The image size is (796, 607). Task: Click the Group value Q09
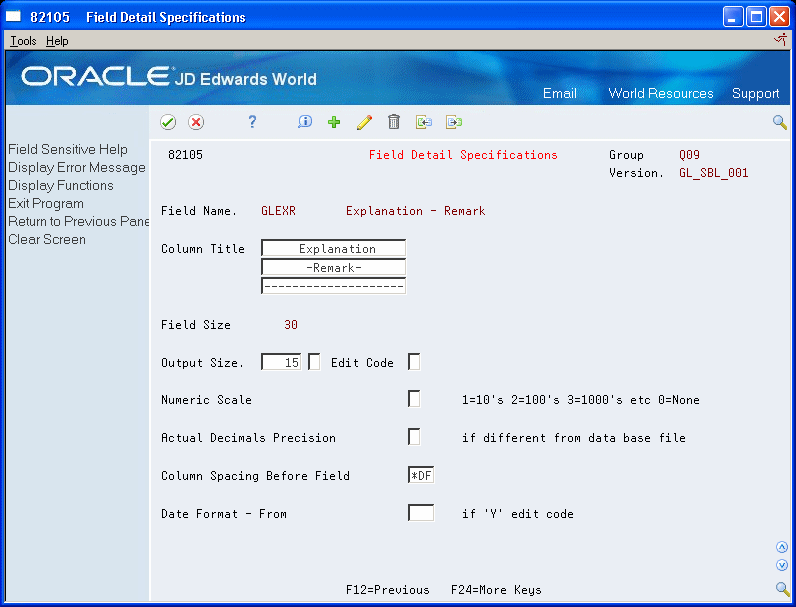pos(689,155)
